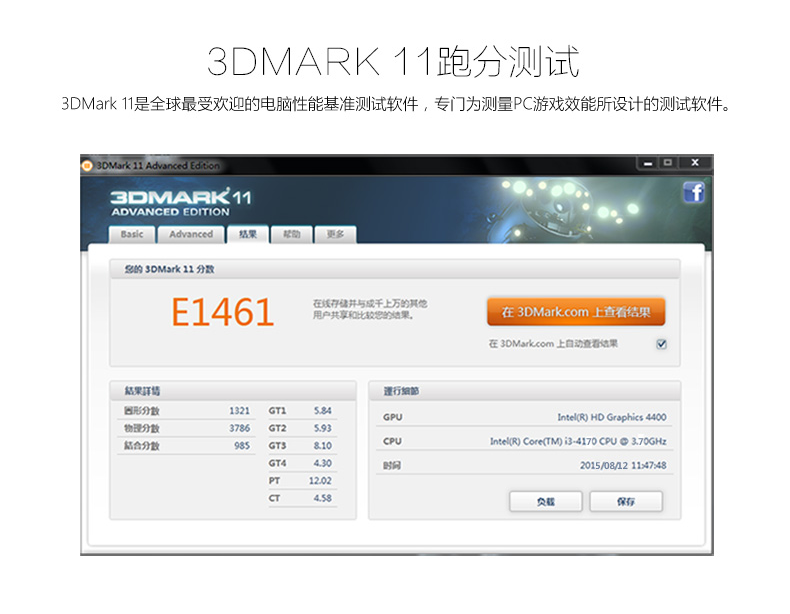This screenshot has height=614, width=790.
Task: Click the 保存 save button
Action: tap(626, 501)
